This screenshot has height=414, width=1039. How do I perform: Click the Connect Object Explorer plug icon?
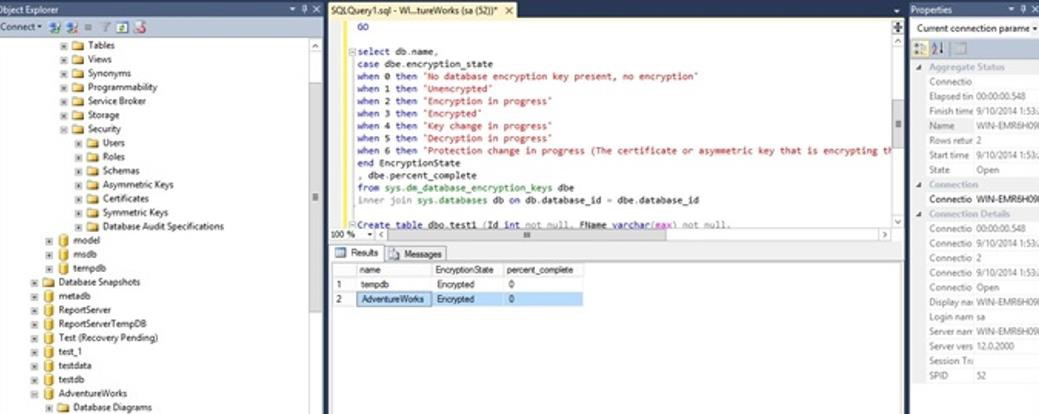55,27
